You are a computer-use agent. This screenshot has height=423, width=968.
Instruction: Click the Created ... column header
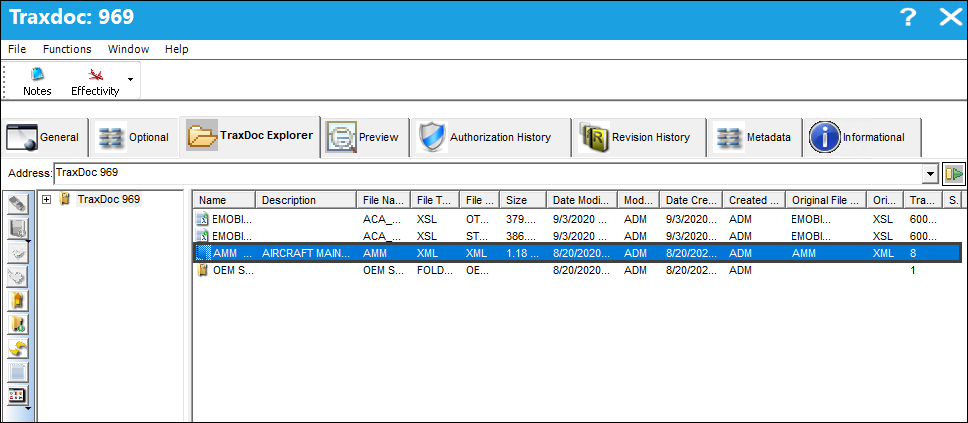[x=754, y=200]
